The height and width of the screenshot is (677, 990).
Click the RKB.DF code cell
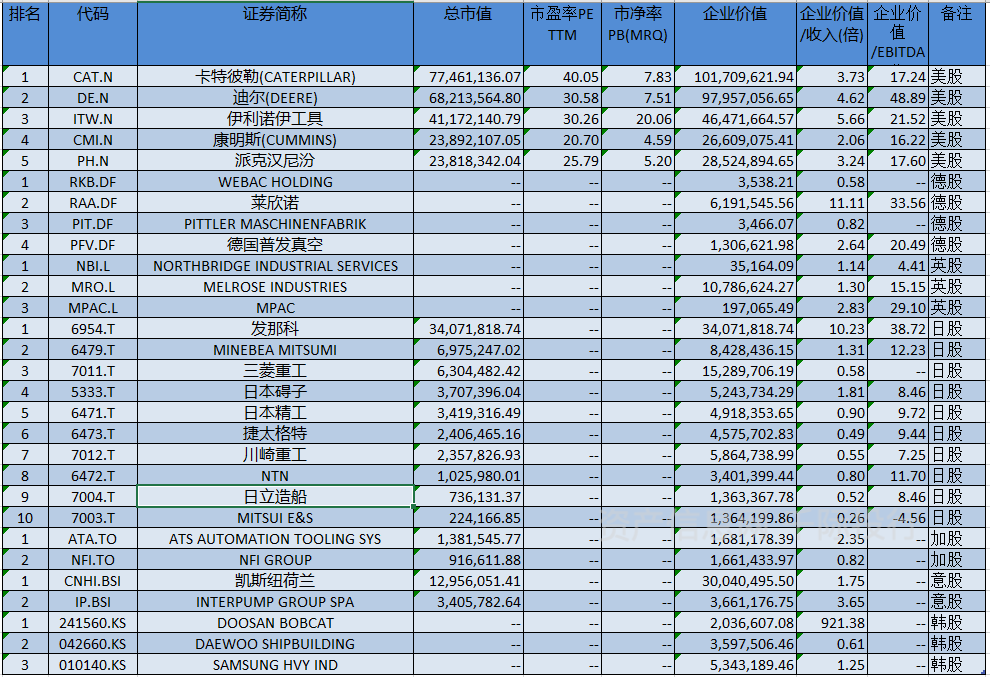click(93, 182)
